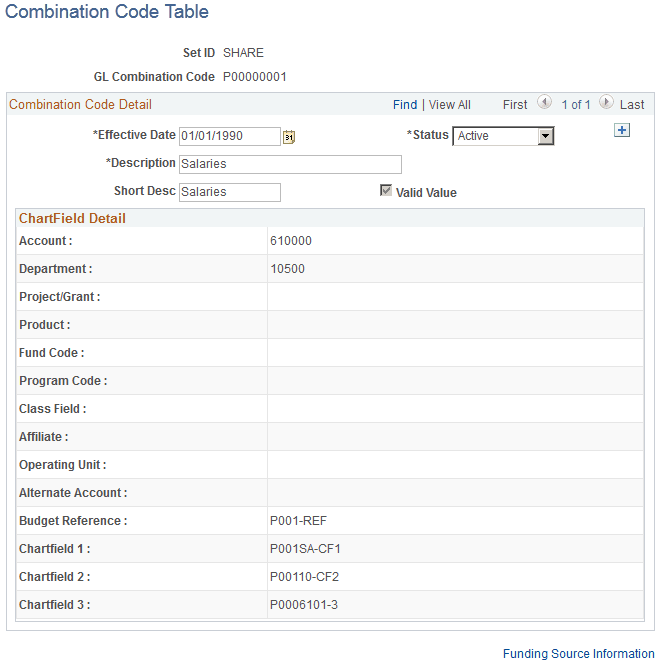666x671 pixels.
Task: Click GL Combination Code value P00000001
Action: coord(255,77)
